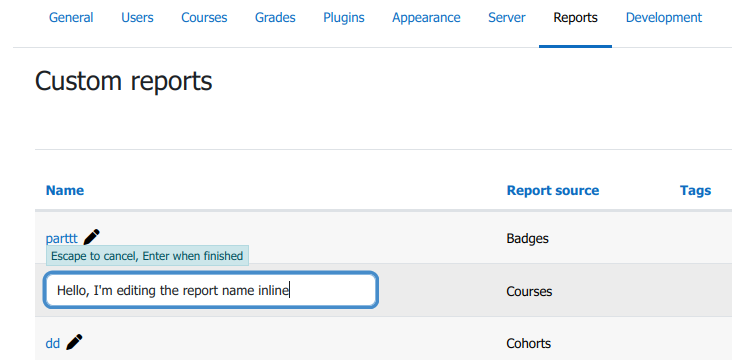Switch to the Server tab
The height and width of the screenshot is (360, 732).
507,18
